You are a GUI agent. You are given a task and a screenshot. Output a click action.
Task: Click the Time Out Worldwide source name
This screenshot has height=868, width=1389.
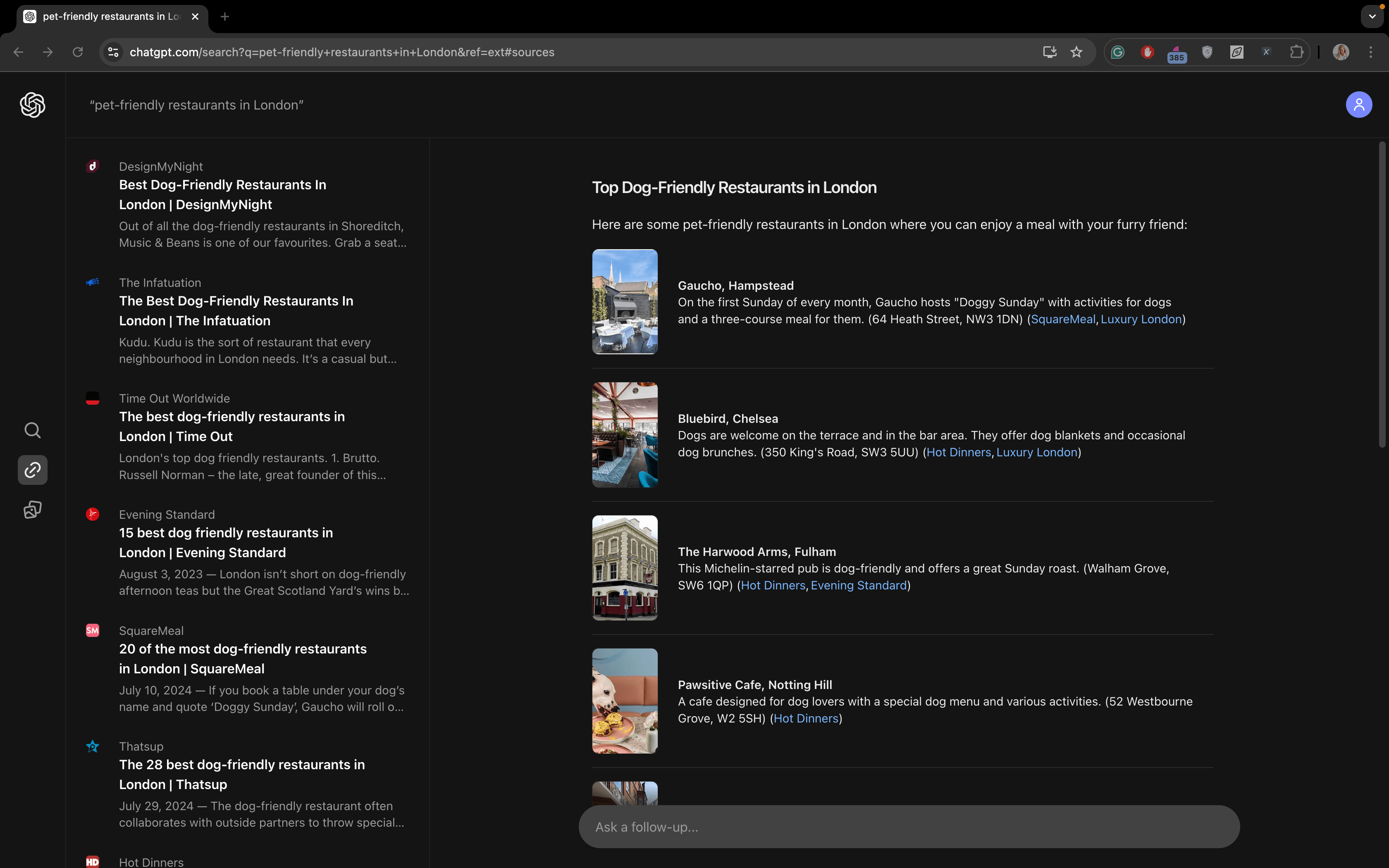tap(174, 398)
